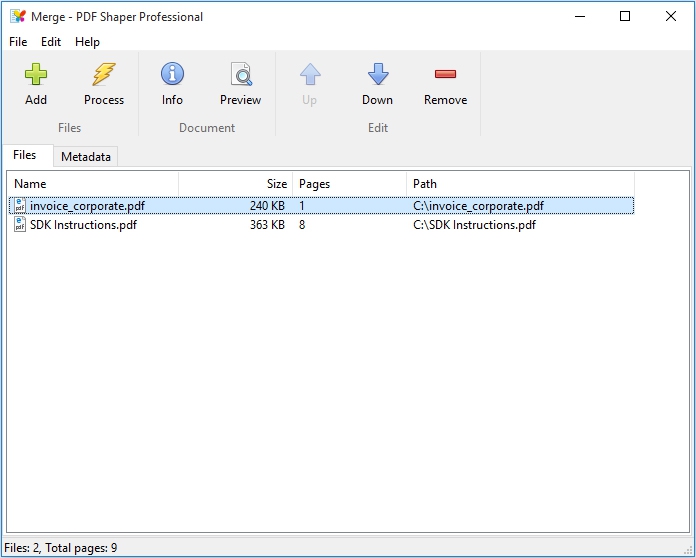This screenshot has height=558, width=696.
Task: Click the 363 KB size cell
Action: 267,225
